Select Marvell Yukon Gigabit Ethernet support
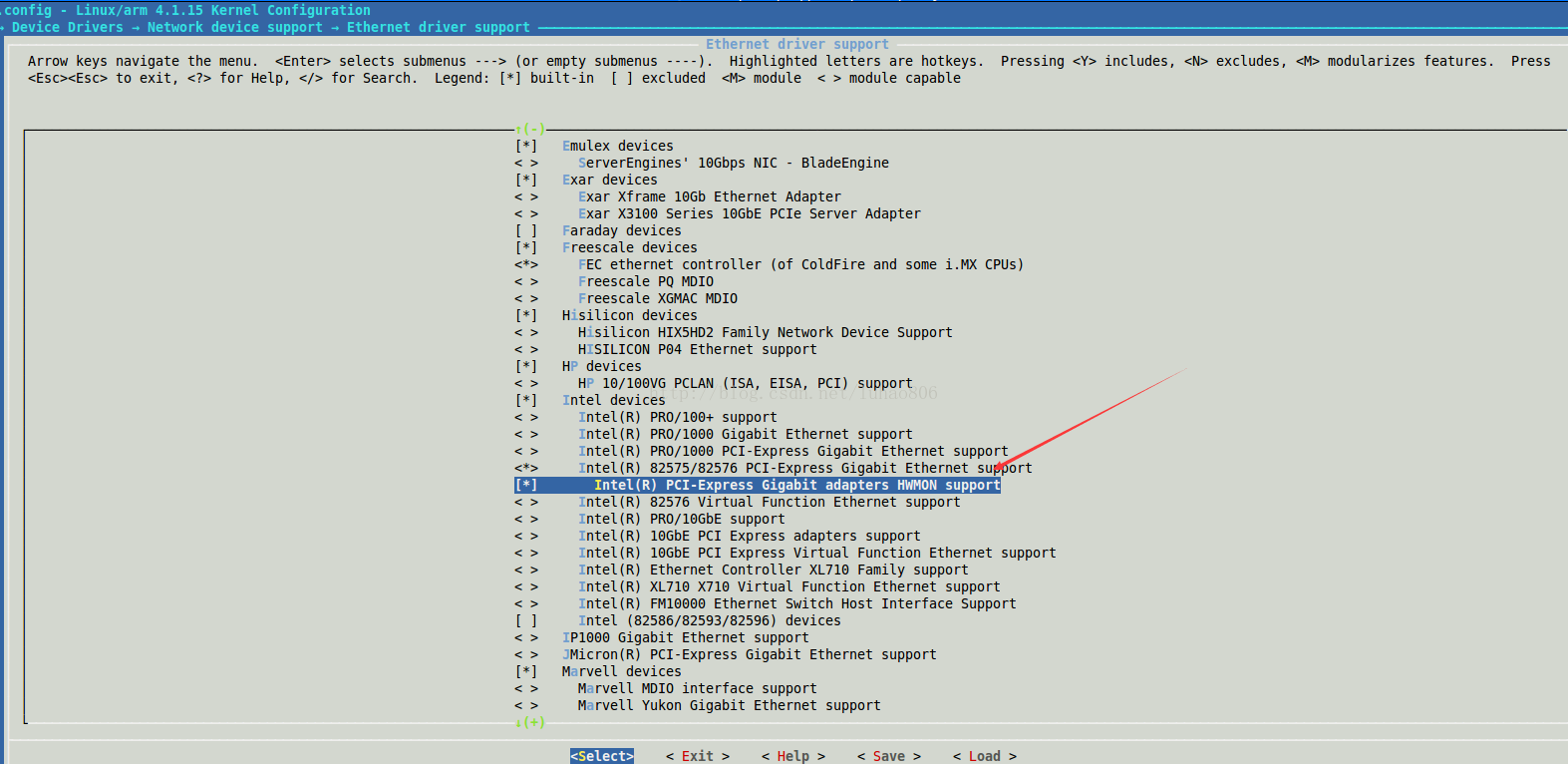 [730, 705]
